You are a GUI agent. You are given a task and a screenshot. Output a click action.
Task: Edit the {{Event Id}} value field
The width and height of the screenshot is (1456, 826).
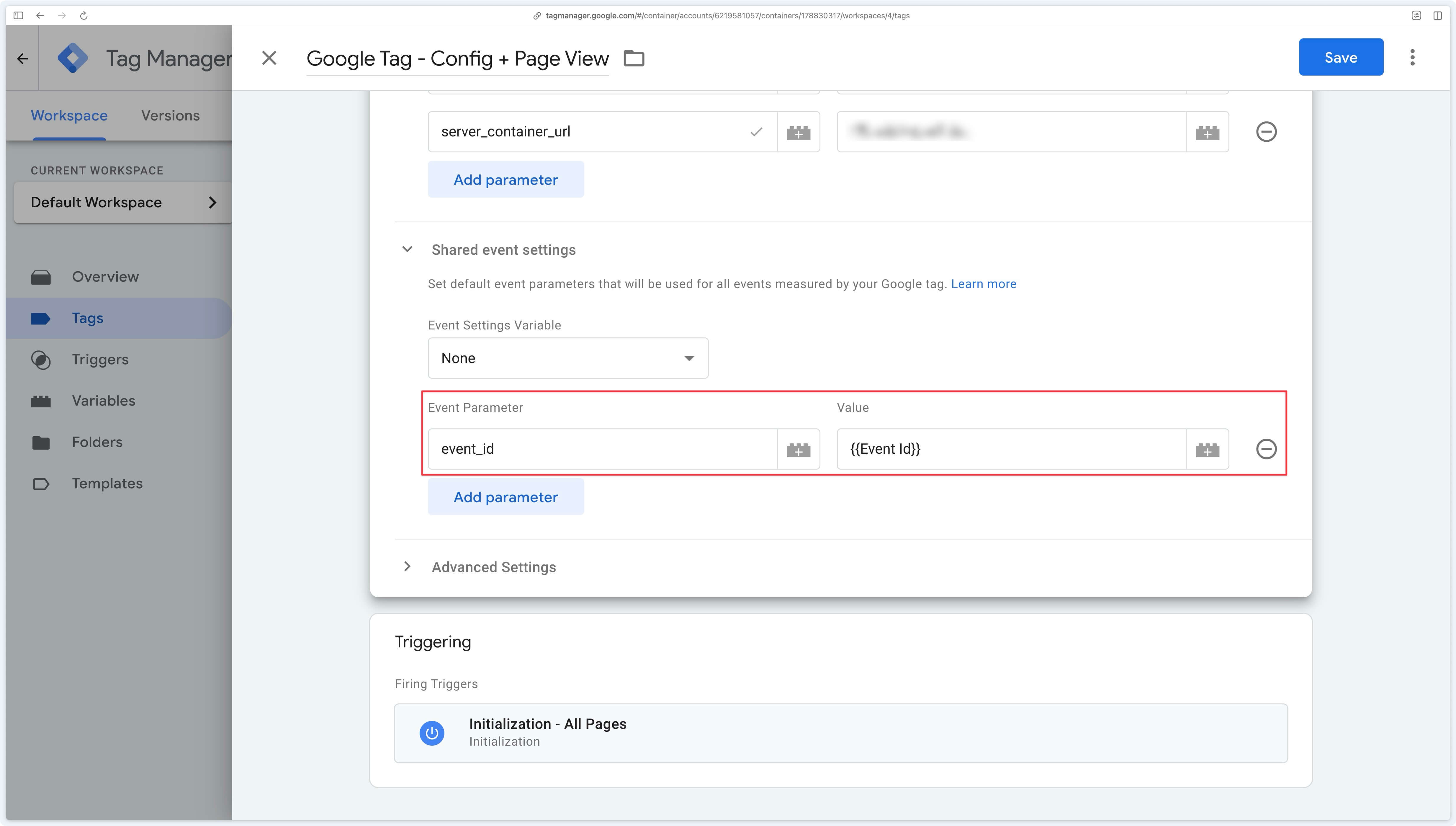pos(1012,449)
